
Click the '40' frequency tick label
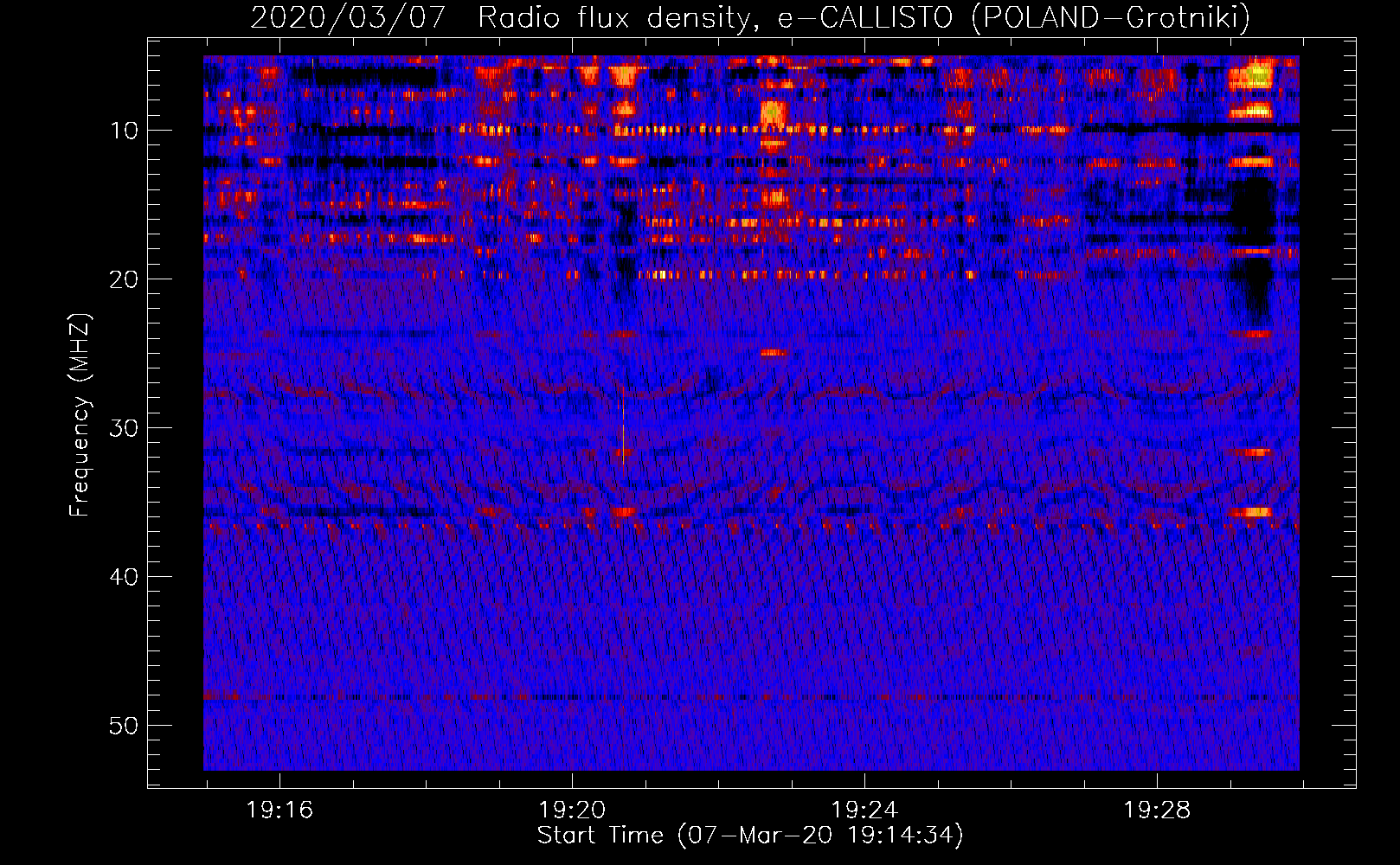(x=125, y=577)
